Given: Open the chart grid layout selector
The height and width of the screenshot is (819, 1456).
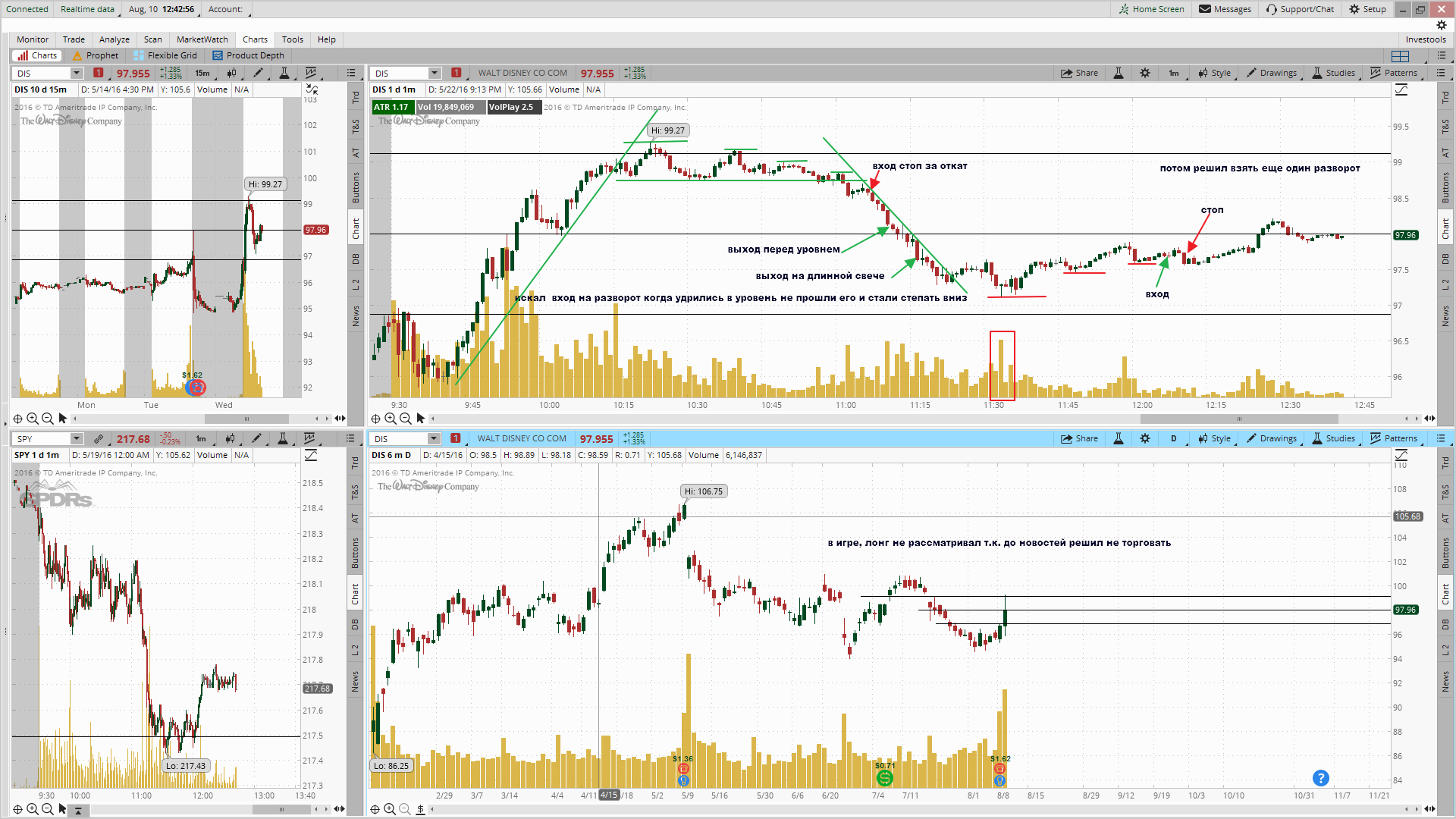Looking at the screenshot, I should [x=1401, y=56].
